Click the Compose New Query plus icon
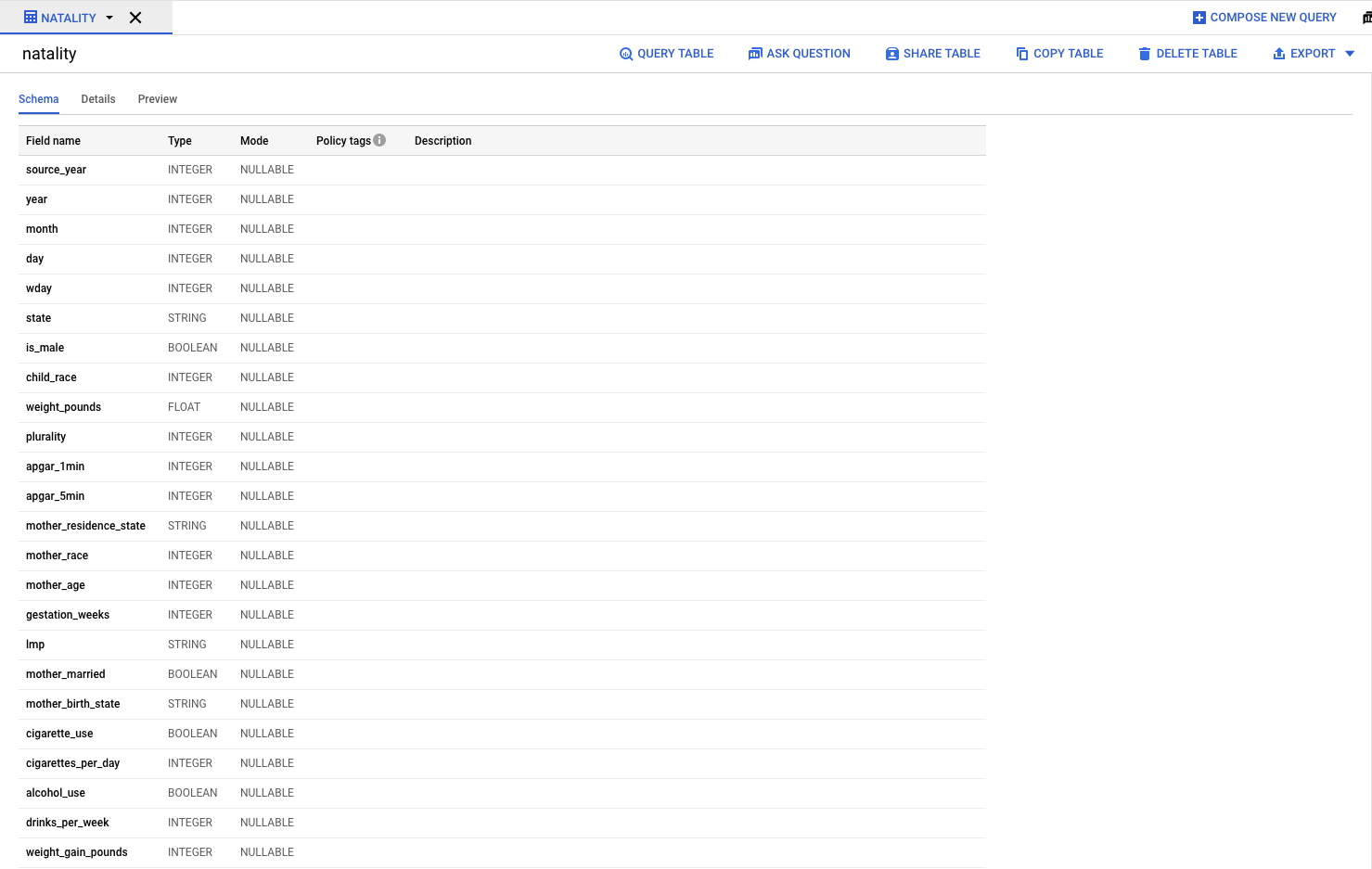1372x869 pixels. tap(1199, 18)
